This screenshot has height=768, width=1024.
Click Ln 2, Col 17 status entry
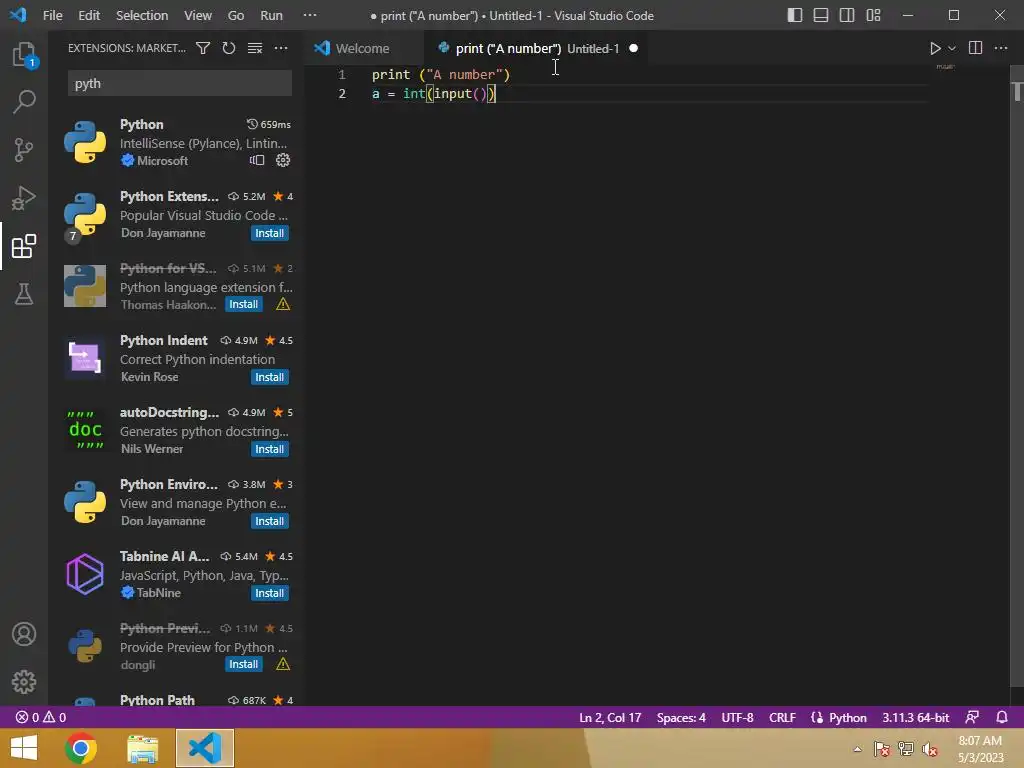(610, 717)
